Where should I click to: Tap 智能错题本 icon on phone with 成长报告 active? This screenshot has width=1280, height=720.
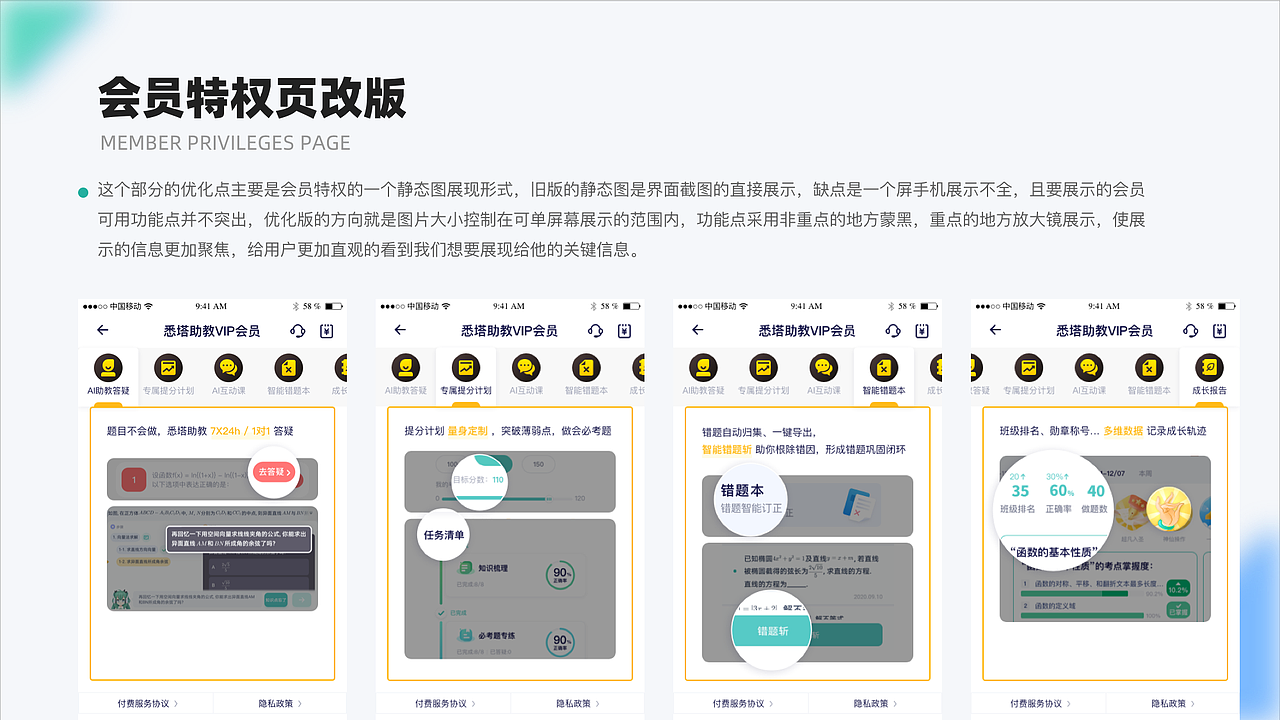click(x=1149, y=368)
